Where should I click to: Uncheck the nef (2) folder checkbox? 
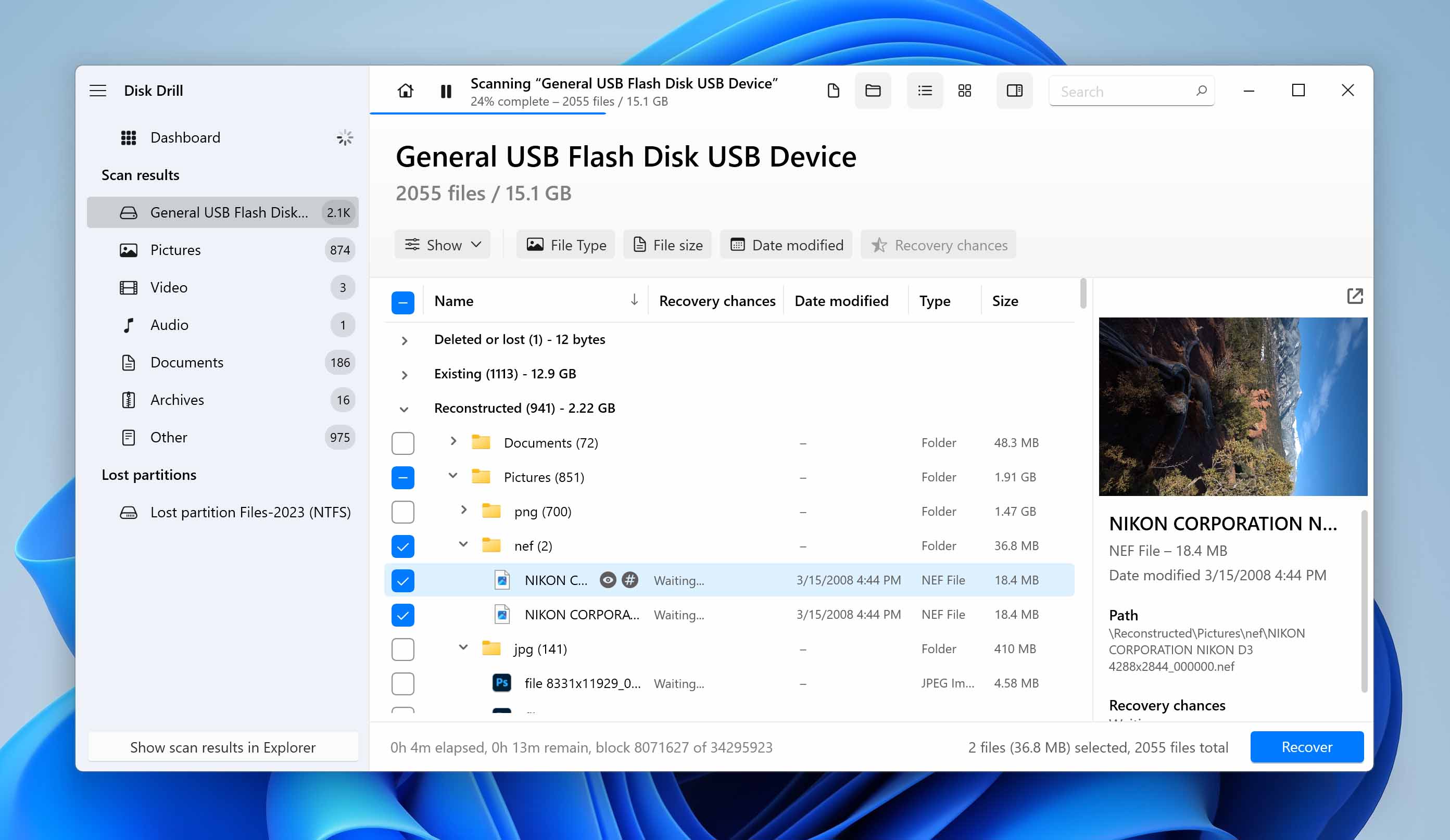403,546
